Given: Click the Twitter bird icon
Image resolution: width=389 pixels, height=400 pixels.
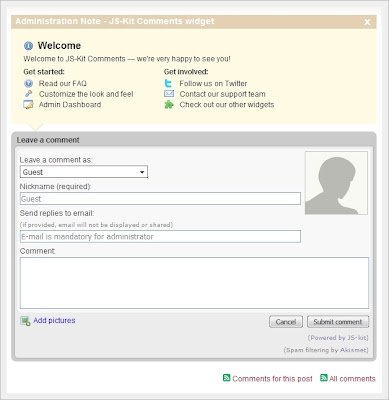Looking at the screenshot, I should coord(169,83).
